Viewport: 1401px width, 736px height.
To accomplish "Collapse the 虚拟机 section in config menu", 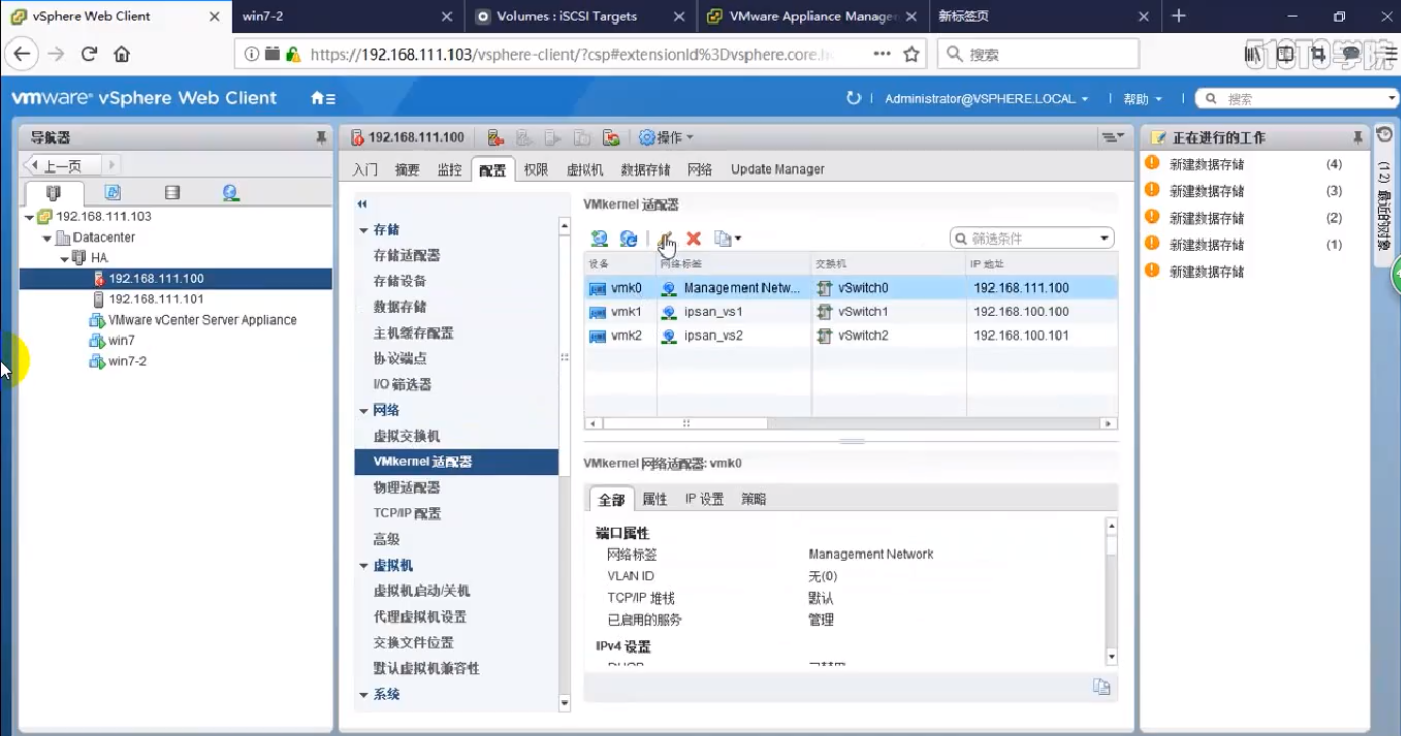I will coord(363,565).
